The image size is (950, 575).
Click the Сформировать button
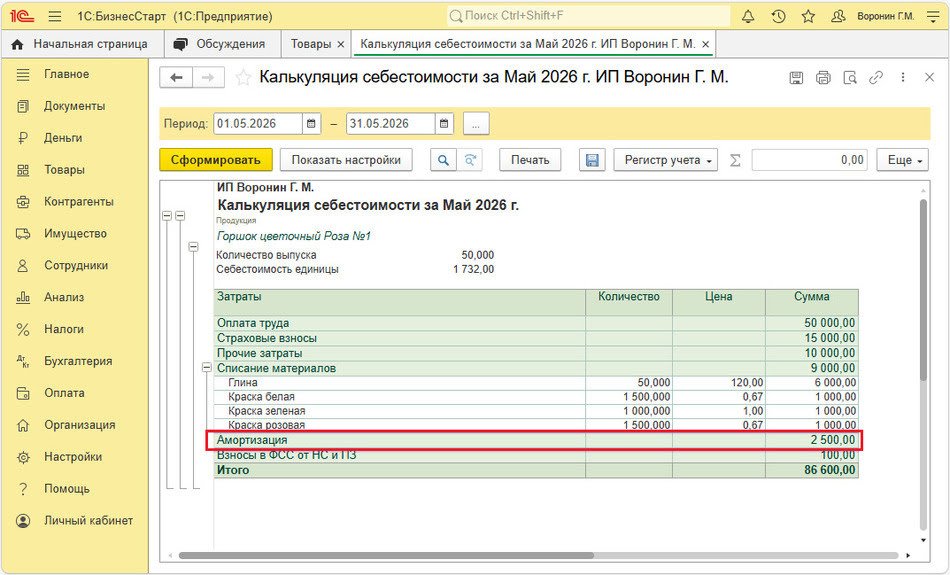[216, 160]
